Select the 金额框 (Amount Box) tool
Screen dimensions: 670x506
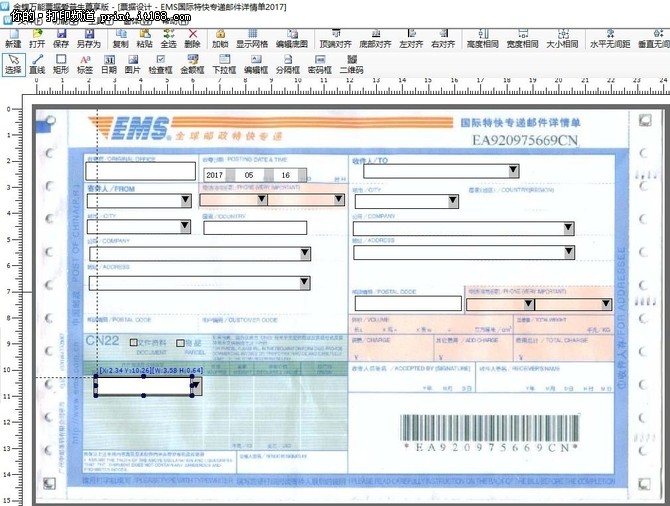point(192,64)
